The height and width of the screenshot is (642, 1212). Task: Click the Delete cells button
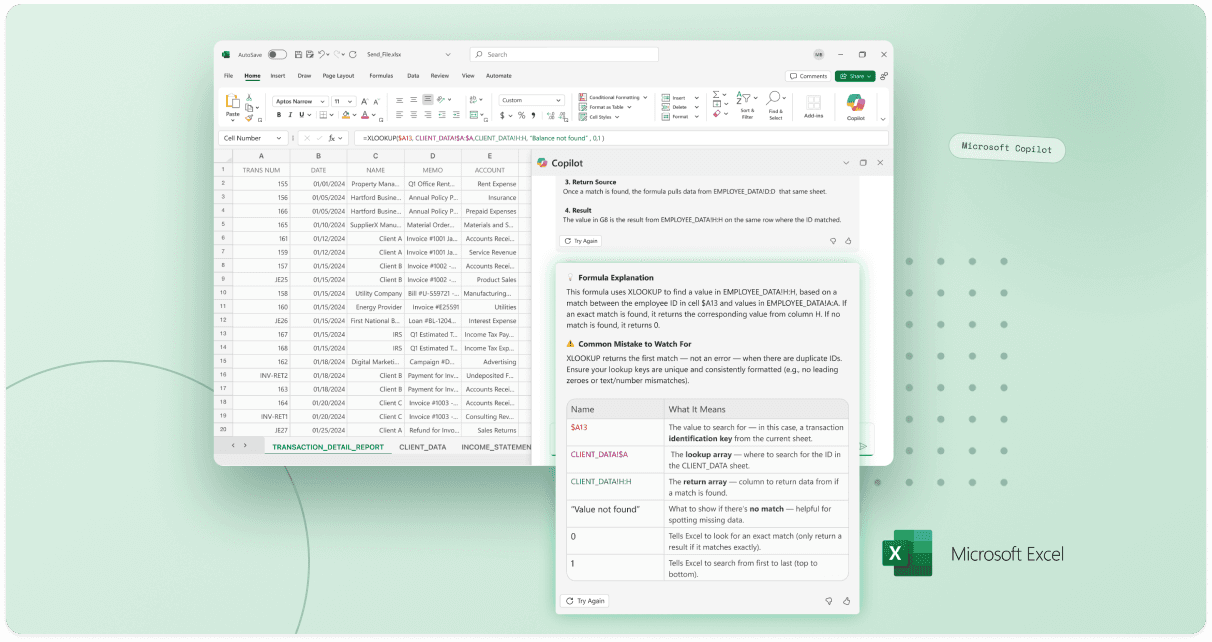[680, 107]
